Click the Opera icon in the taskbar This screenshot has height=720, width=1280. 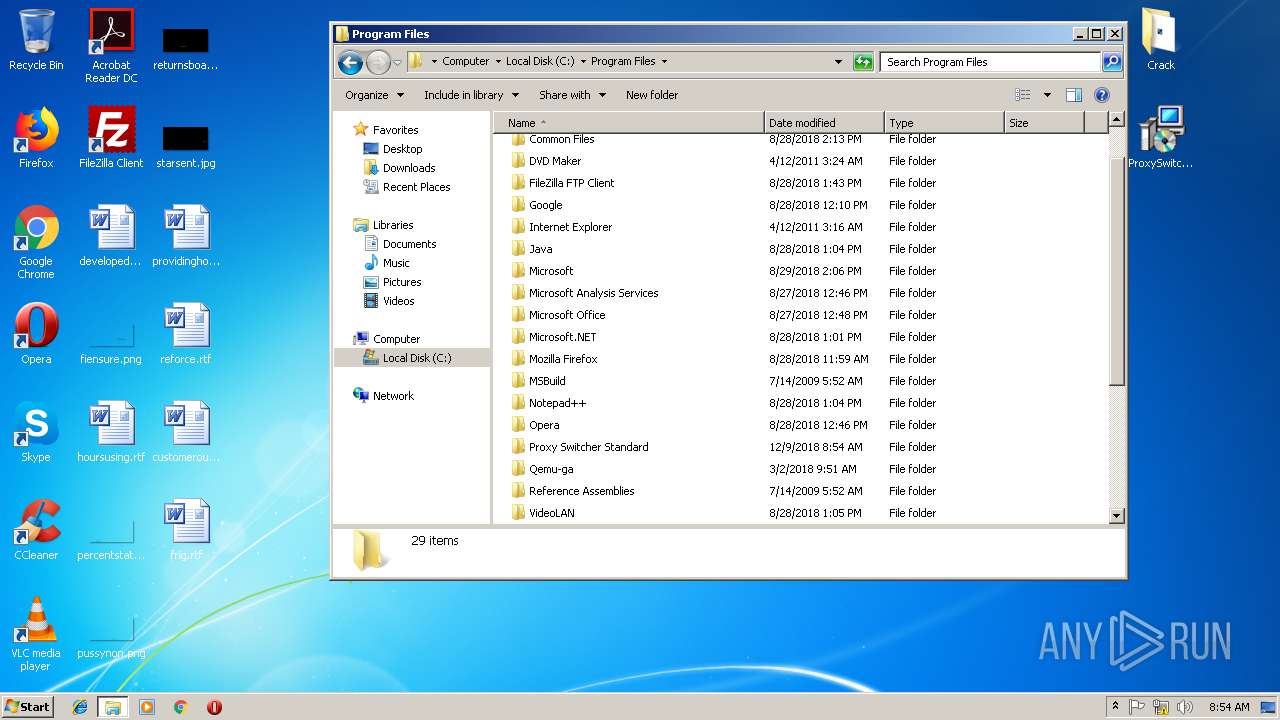click(x=214, y=707)
